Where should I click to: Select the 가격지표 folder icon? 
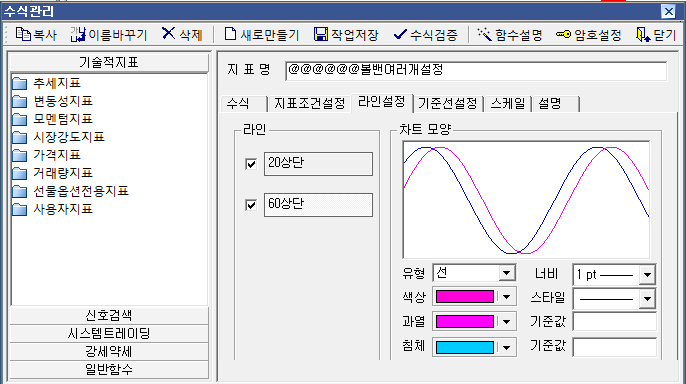[20, 155]
